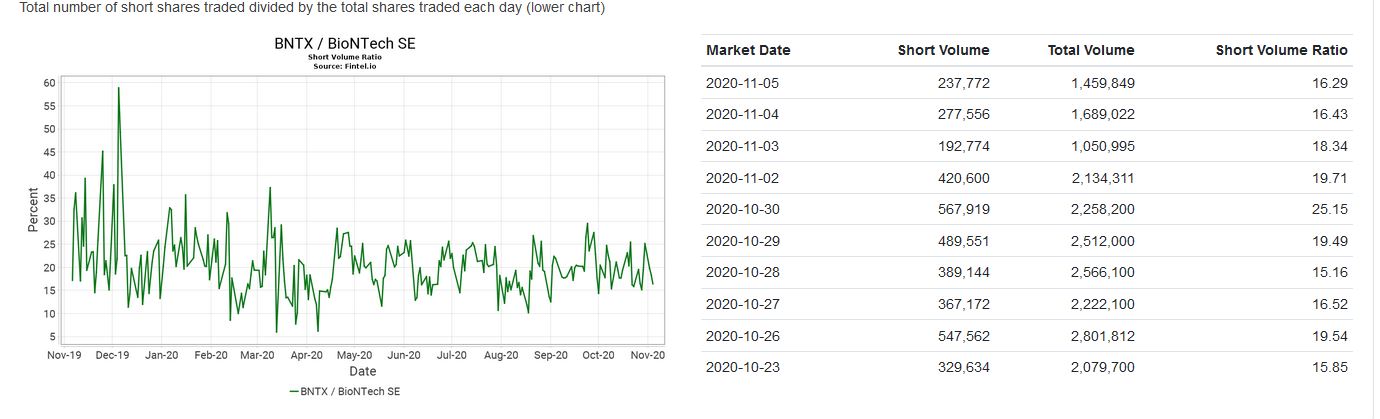Screen dimensions: 1380x419
Task: Click the Source: Fintel.io text in chart
Action: pos(345,66)
